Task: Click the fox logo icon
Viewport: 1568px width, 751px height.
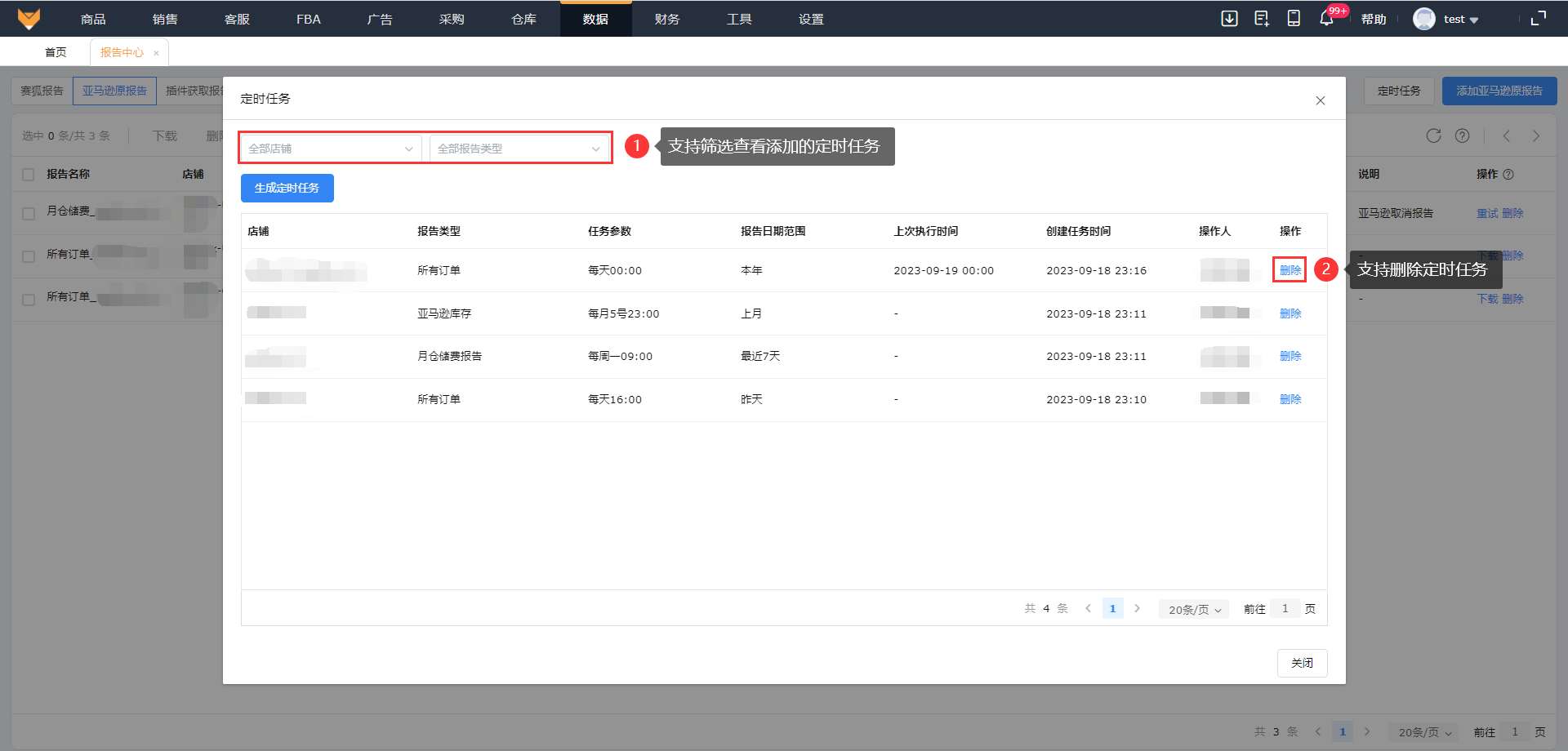Action: (29, 18)
